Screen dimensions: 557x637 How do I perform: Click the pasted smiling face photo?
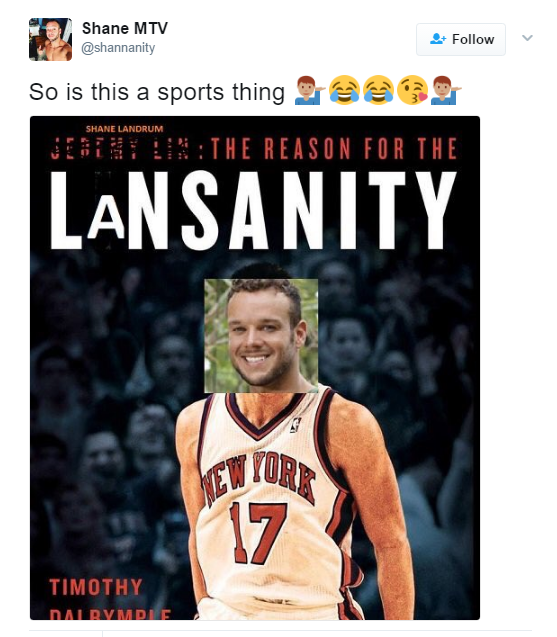tap(261, 336)
